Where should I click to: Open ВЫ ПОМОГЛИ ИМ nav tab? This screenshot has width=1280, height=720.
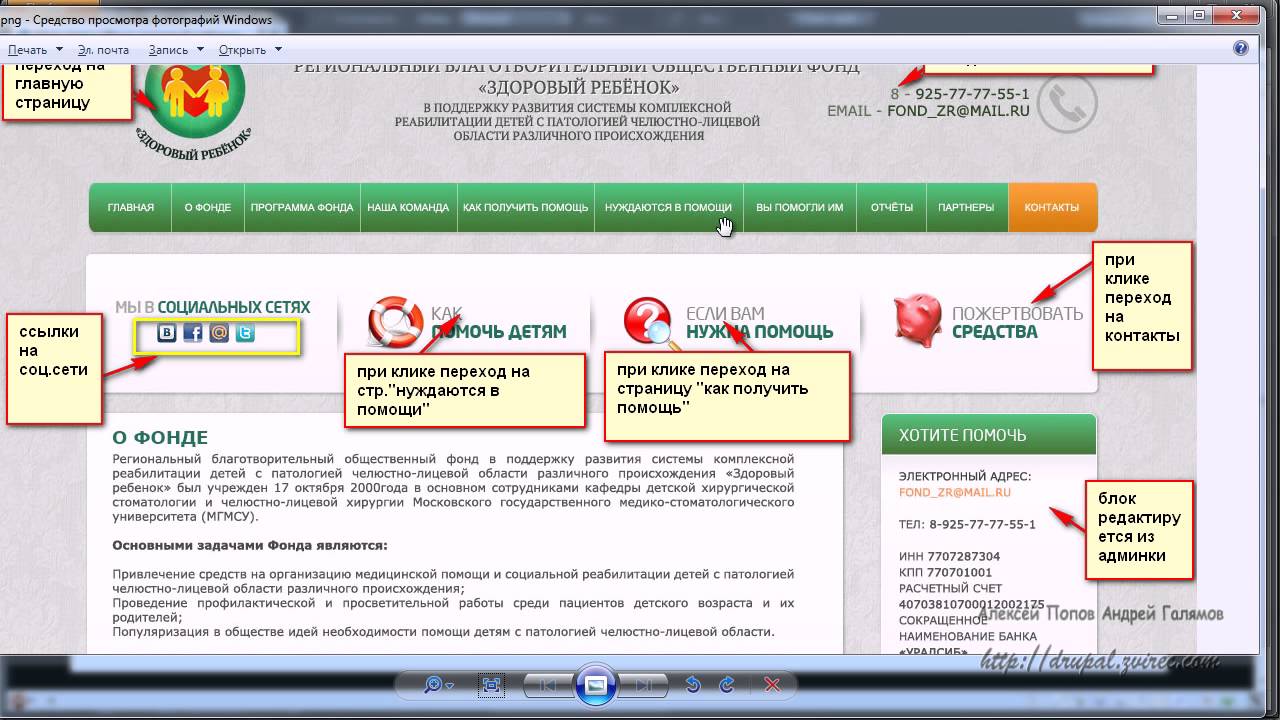point(800,208)
